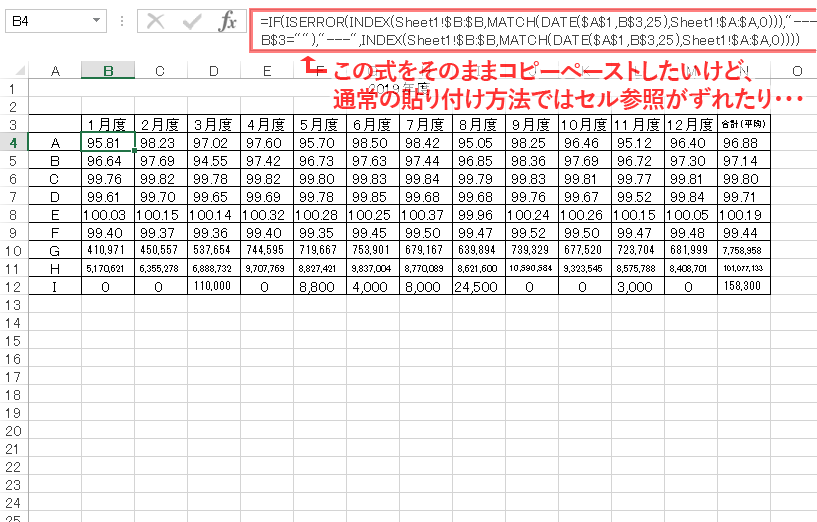The width and height of the screenshot is (817, 522).
Task: Click the 合計(平均) header cell
Action: 744,125
